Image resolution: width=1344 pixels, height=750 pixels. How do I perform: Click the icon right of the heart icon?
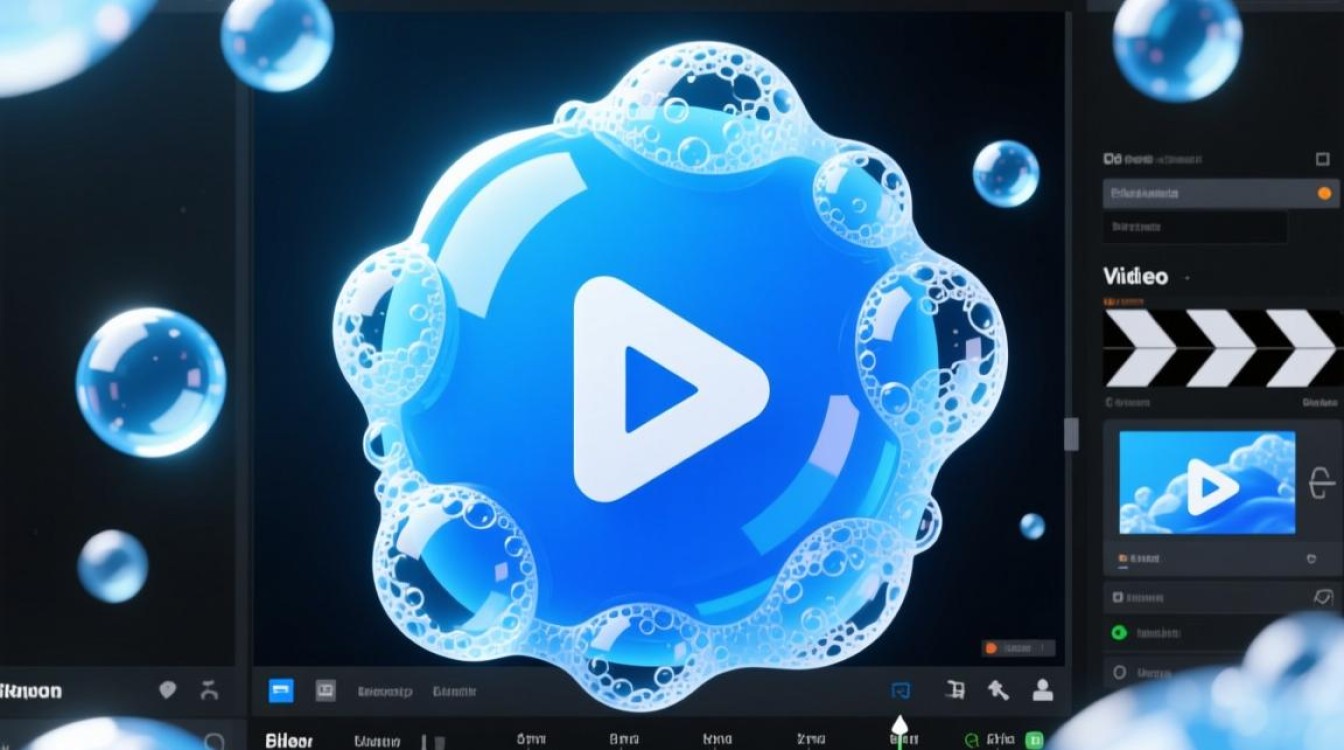tap(209, 689)
